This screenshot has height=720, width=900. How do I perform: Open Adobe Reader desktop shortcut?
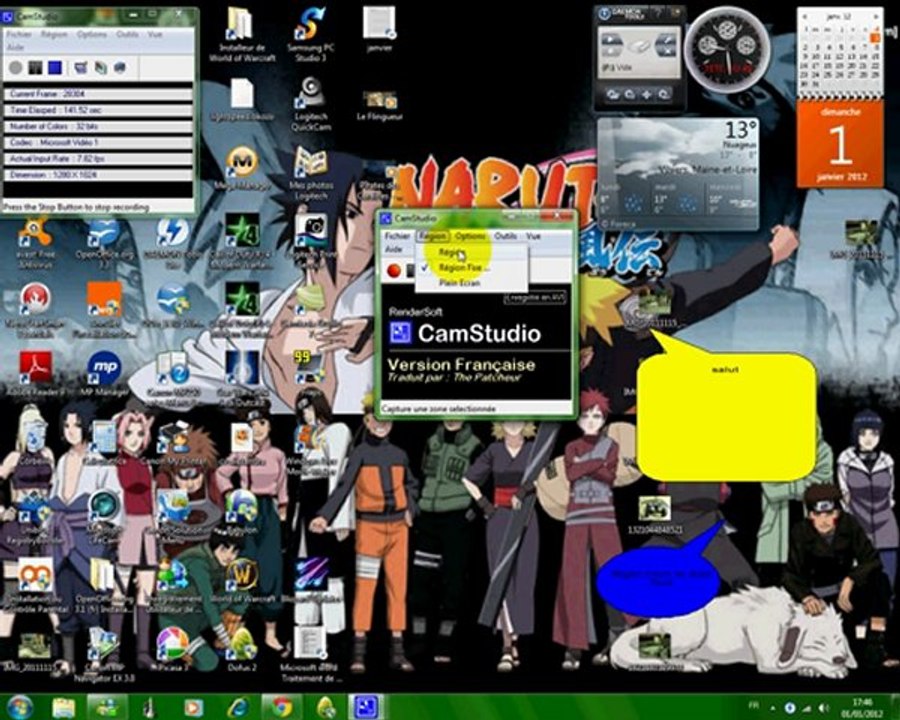[36, 374]
